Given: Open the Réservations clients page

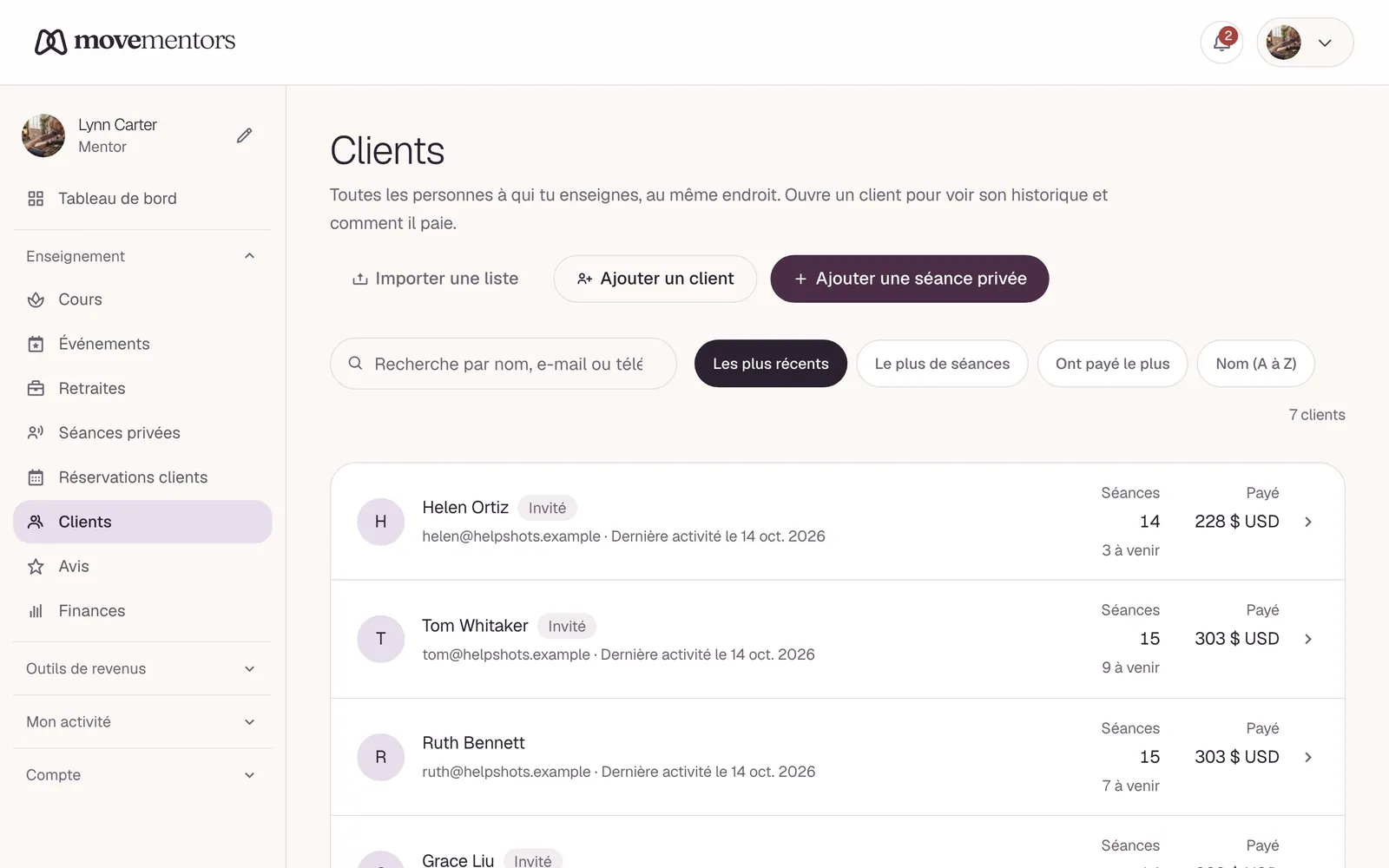Looking at the screenshot, I should point(142,477).
